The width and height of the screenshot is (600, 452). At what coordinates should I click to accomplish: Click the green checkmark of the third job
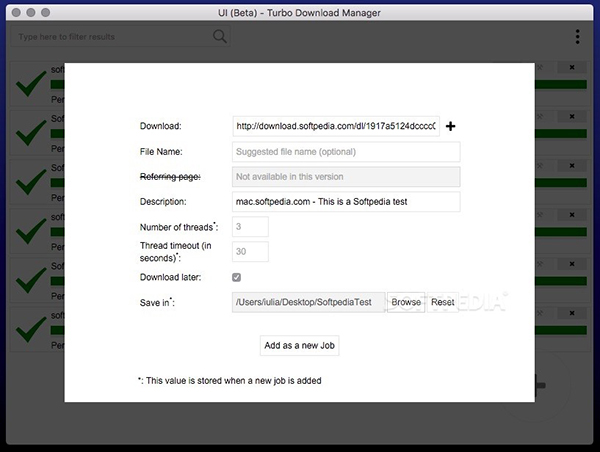coord(31,182)
